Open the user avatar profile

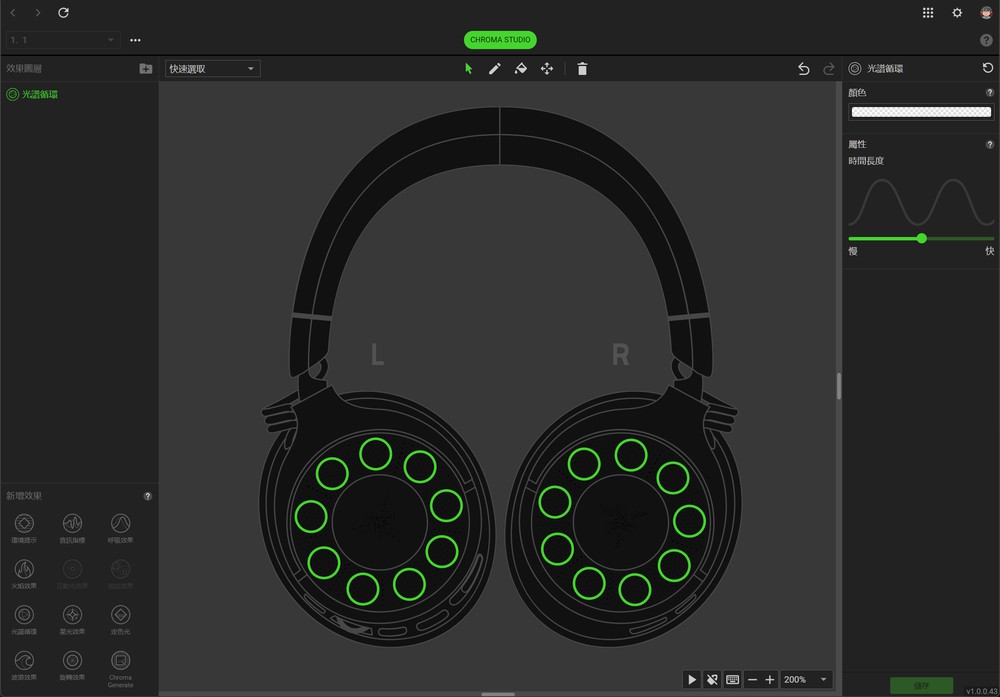[x=986, y=13]
